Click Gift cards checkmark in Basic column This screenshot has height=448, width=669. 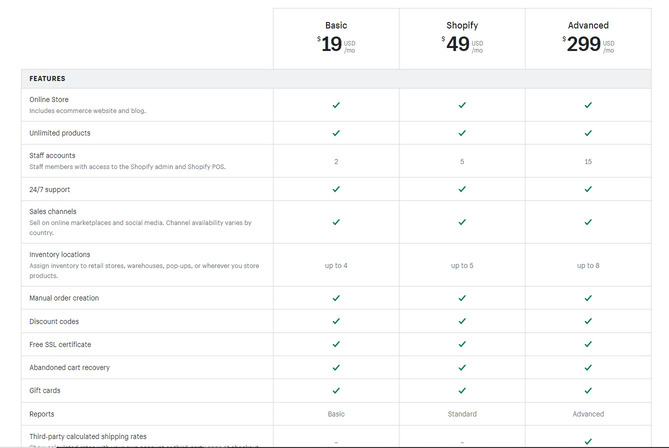(336, 390)
